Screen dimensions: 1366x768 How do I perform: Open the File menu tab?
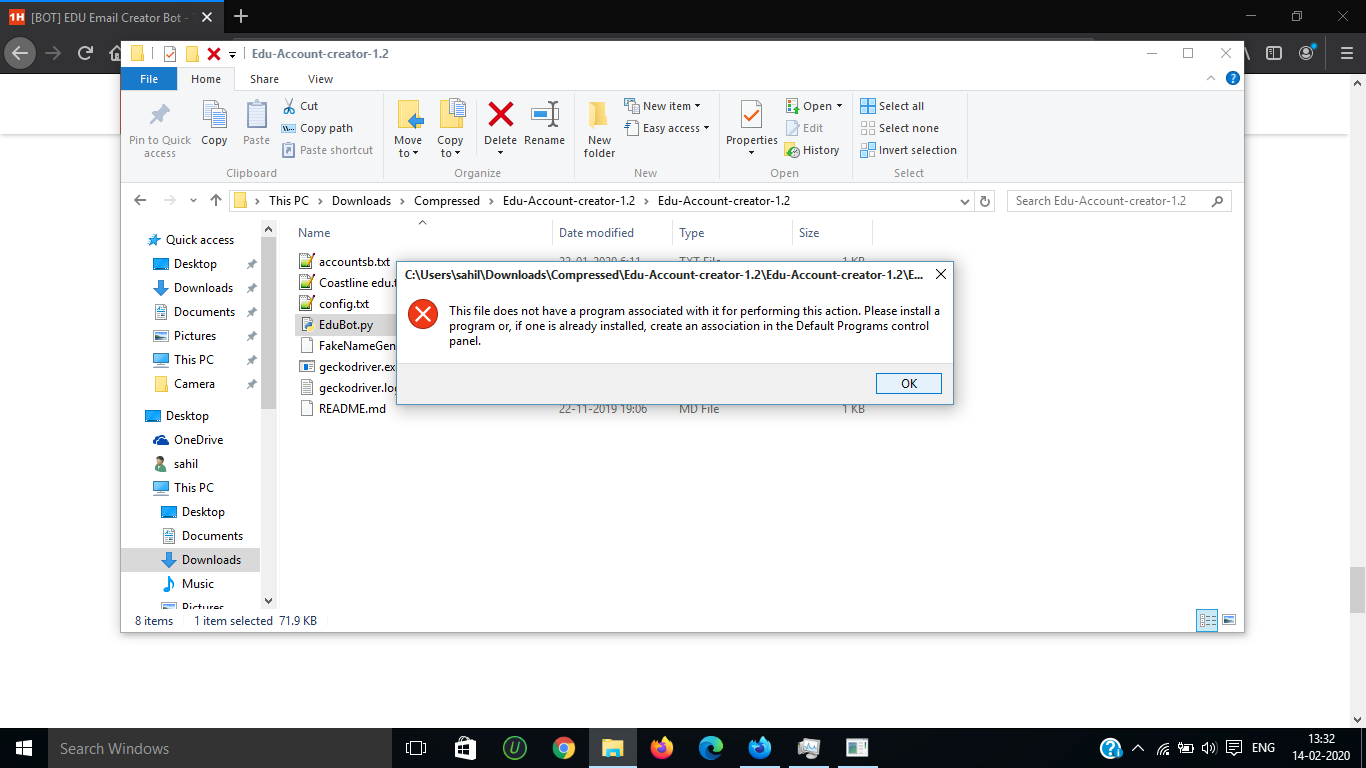pyautogui.click(x=148, y=79)
